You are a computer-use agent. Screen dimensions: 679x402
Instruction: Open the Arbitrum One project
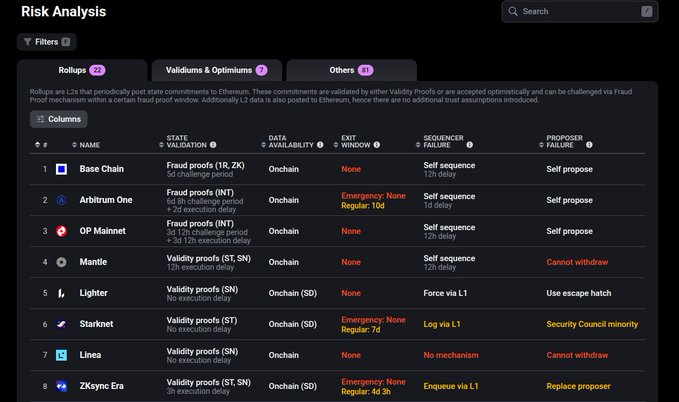(106, 200)
